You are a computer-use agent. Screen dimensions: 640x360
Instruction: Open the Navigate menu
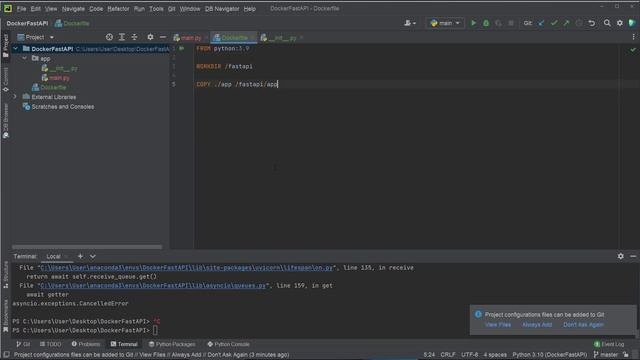[73, 9]
